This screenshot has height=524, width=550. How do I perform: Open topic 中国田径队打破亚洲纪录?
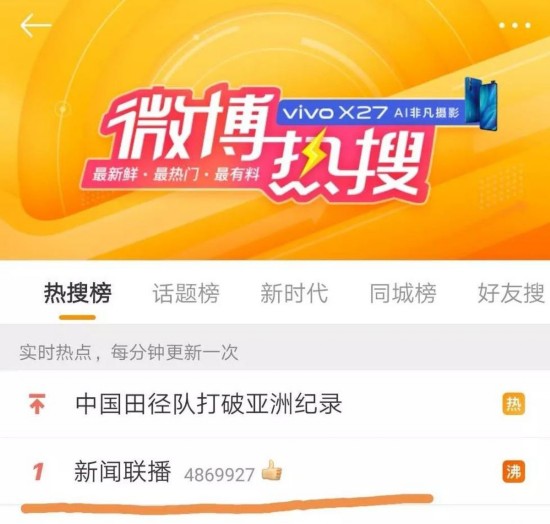(209, 404)
